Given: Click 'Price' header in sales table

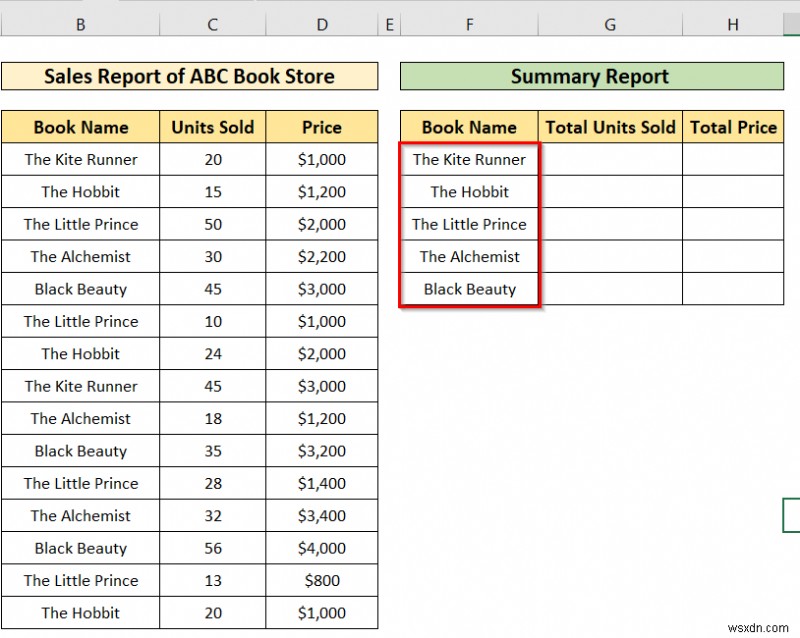Looking at the screenshot, I should pyautogui.click(x=321, y=127).
